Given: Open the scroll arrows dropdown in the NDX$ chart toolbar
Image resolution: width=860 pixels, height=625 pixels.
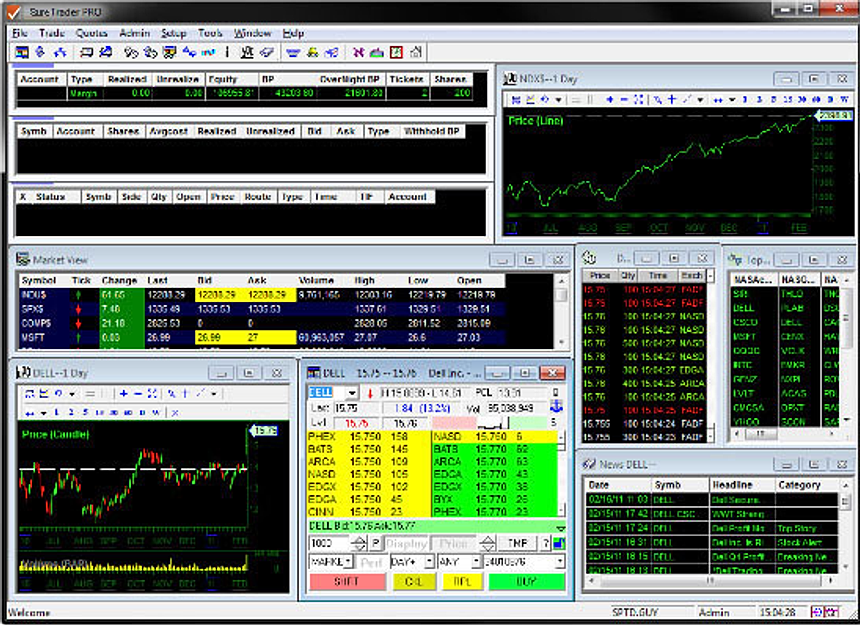Looking at the screenshot, I should [x=732, y=99].
